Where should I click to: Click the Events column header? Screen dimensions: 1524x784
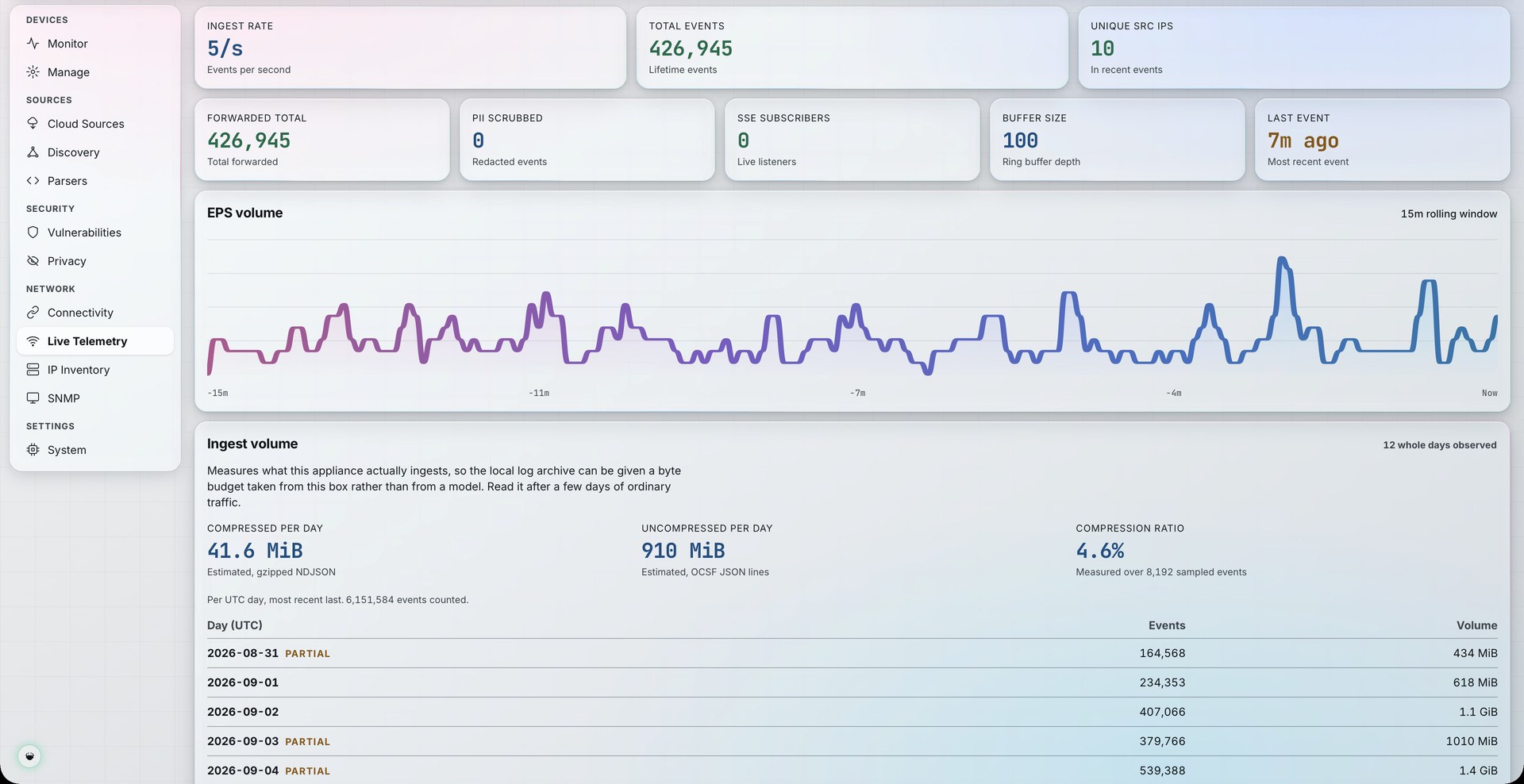coord(1167,625)
